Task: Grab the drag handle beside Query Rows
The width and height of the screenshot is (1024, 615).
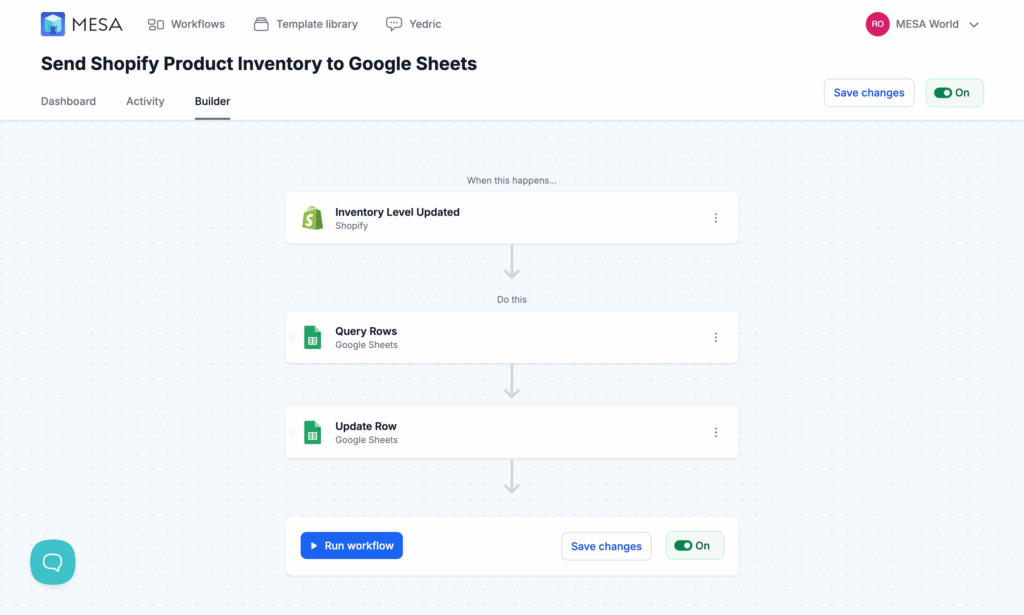Action: click(292, 338)
